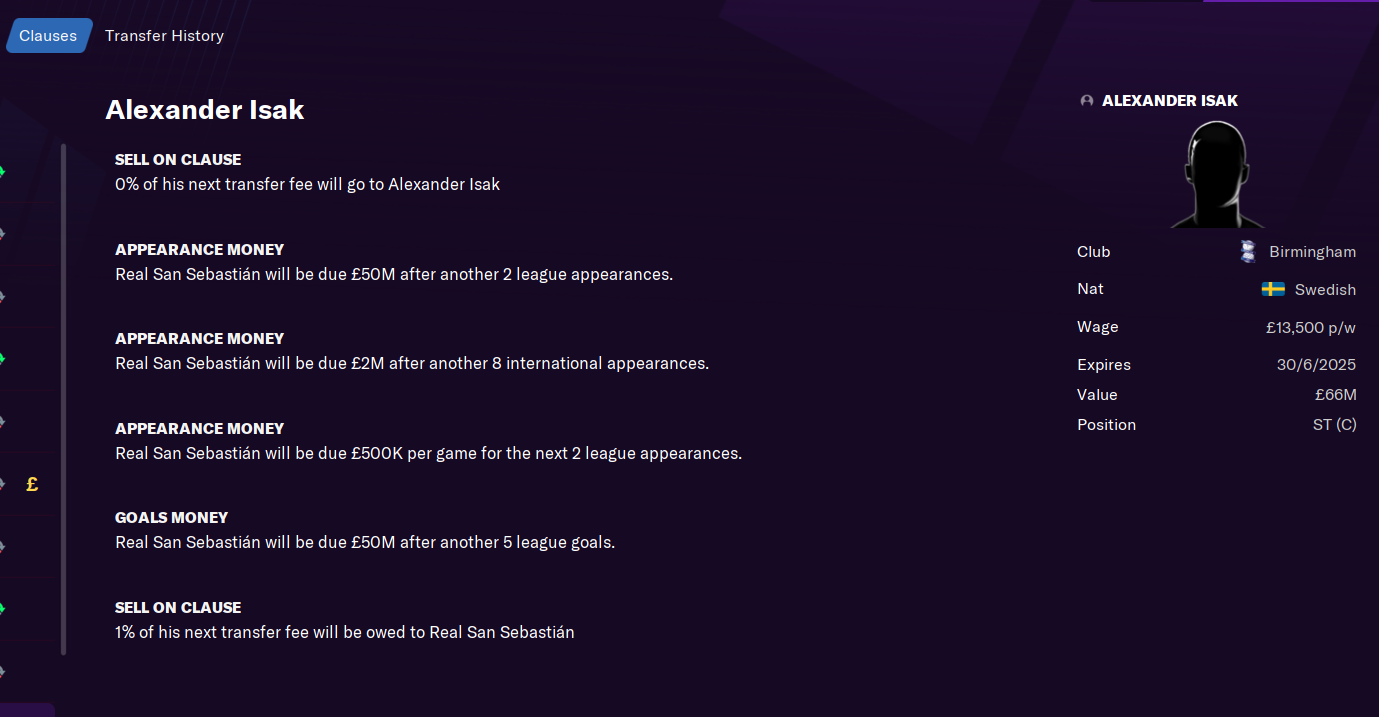The width and height of the screenshot is (1379, 717).
Task: Click the £13,500 p/w wage value
Action: [x=1310, y=328]
